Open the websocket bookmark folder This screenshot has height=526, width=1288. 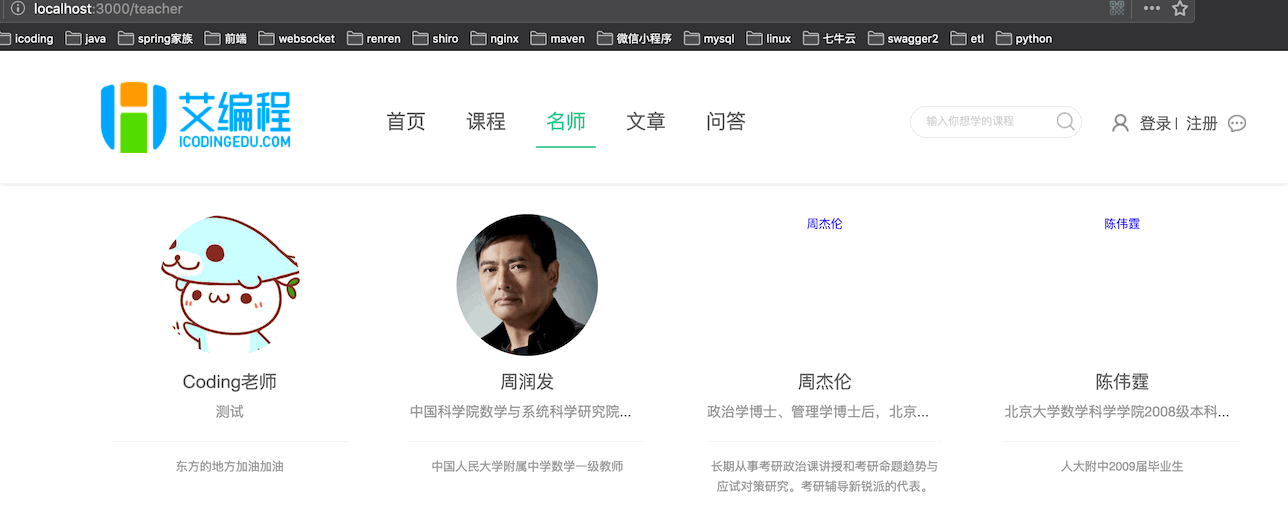coord(297,39)
